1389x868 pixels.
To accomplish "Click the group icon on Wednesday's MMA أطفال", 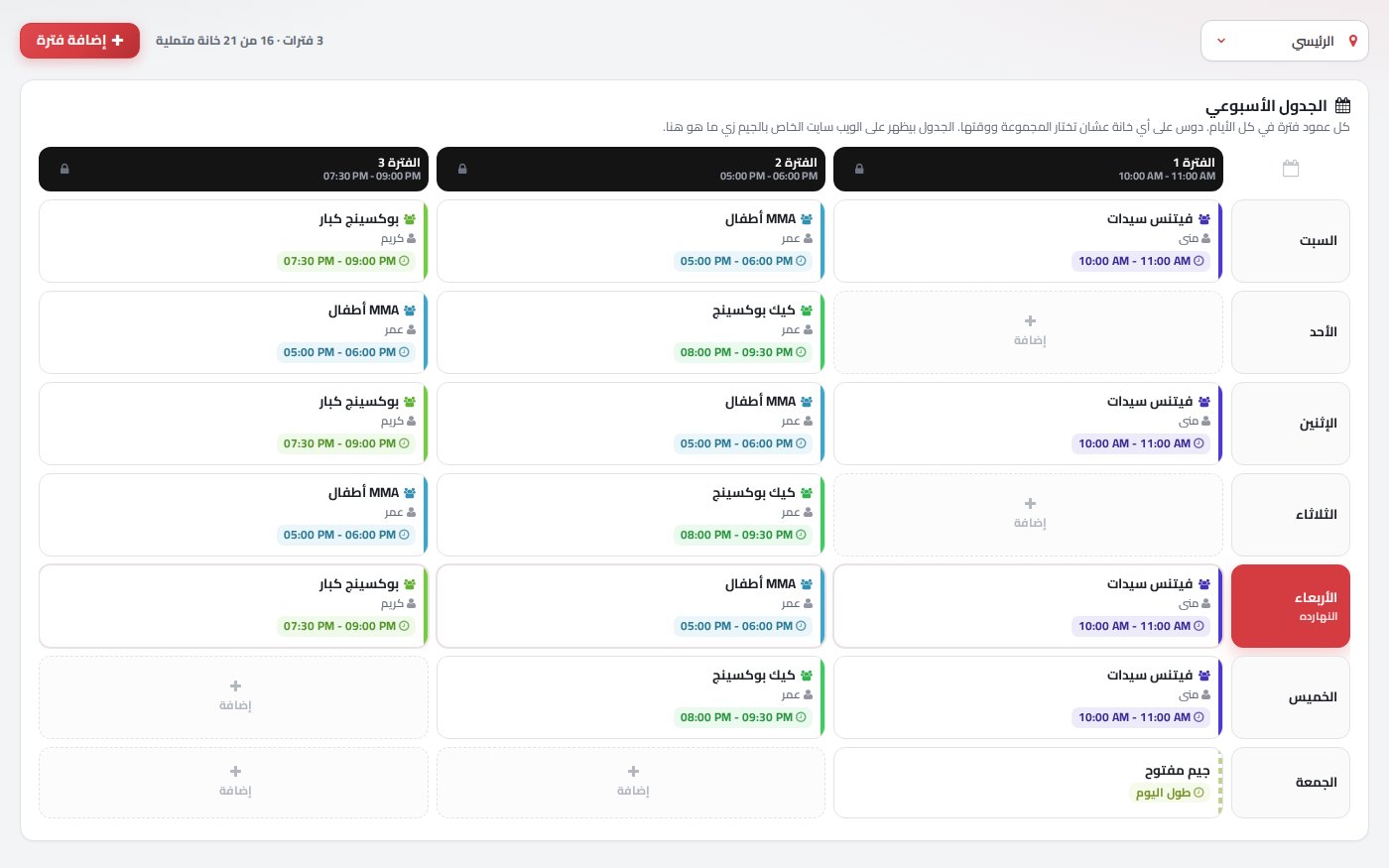I will click(x=807, y=584).
